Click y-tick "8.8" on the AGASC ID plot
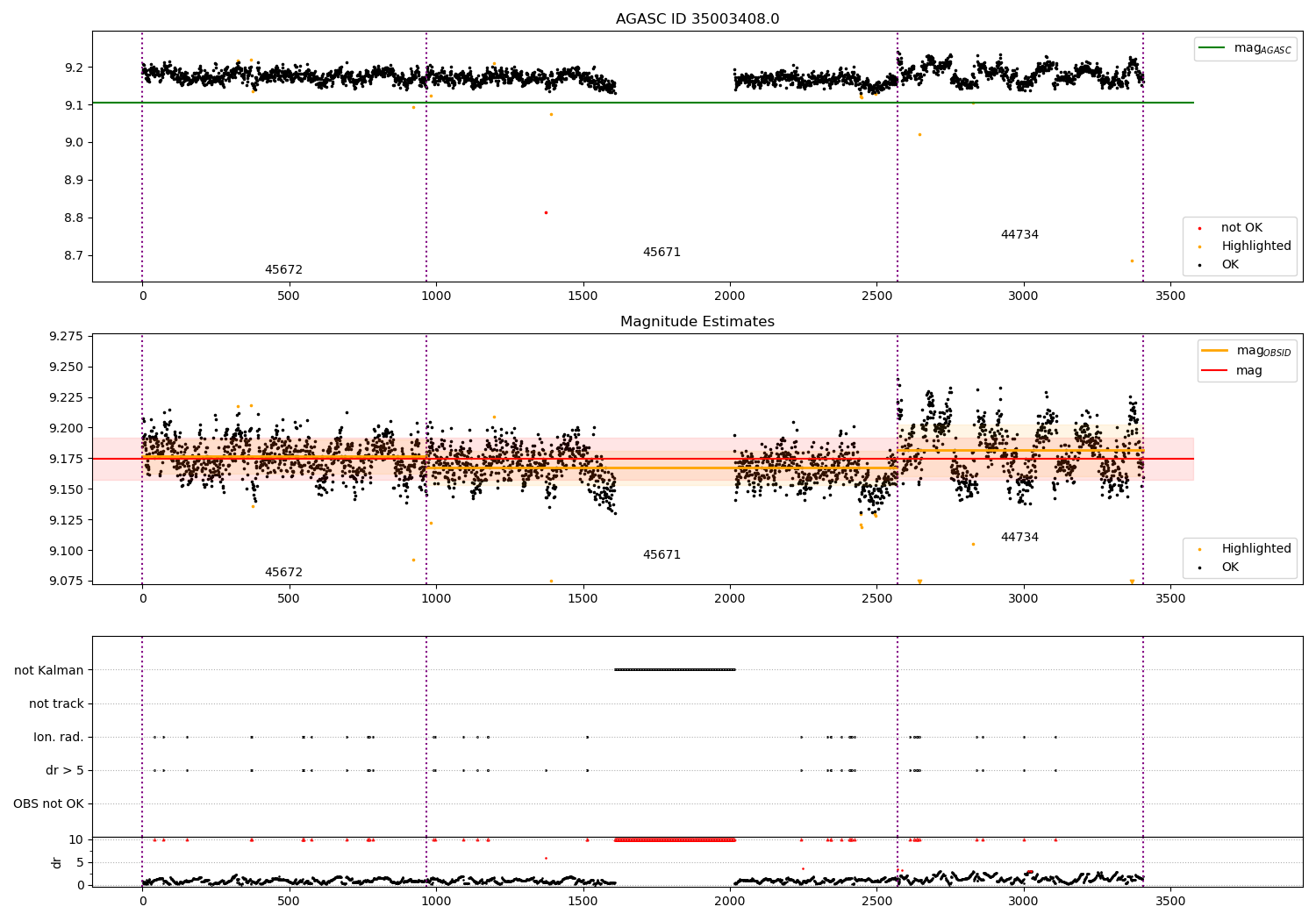The width and height of the screenshot is (1316, 921). pyautogui.click(x=74, y=218)
